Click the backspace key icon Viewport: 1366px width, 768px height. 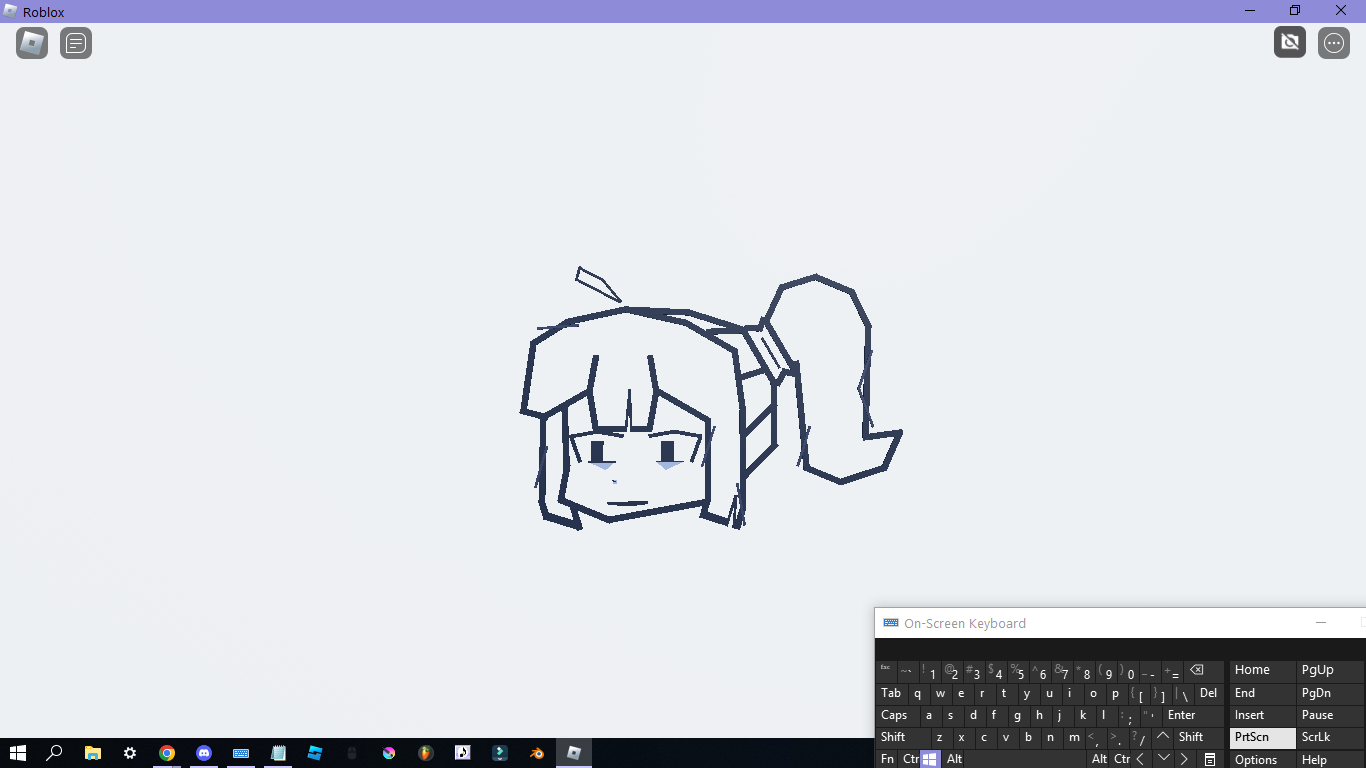click(x=1203, y=671)
